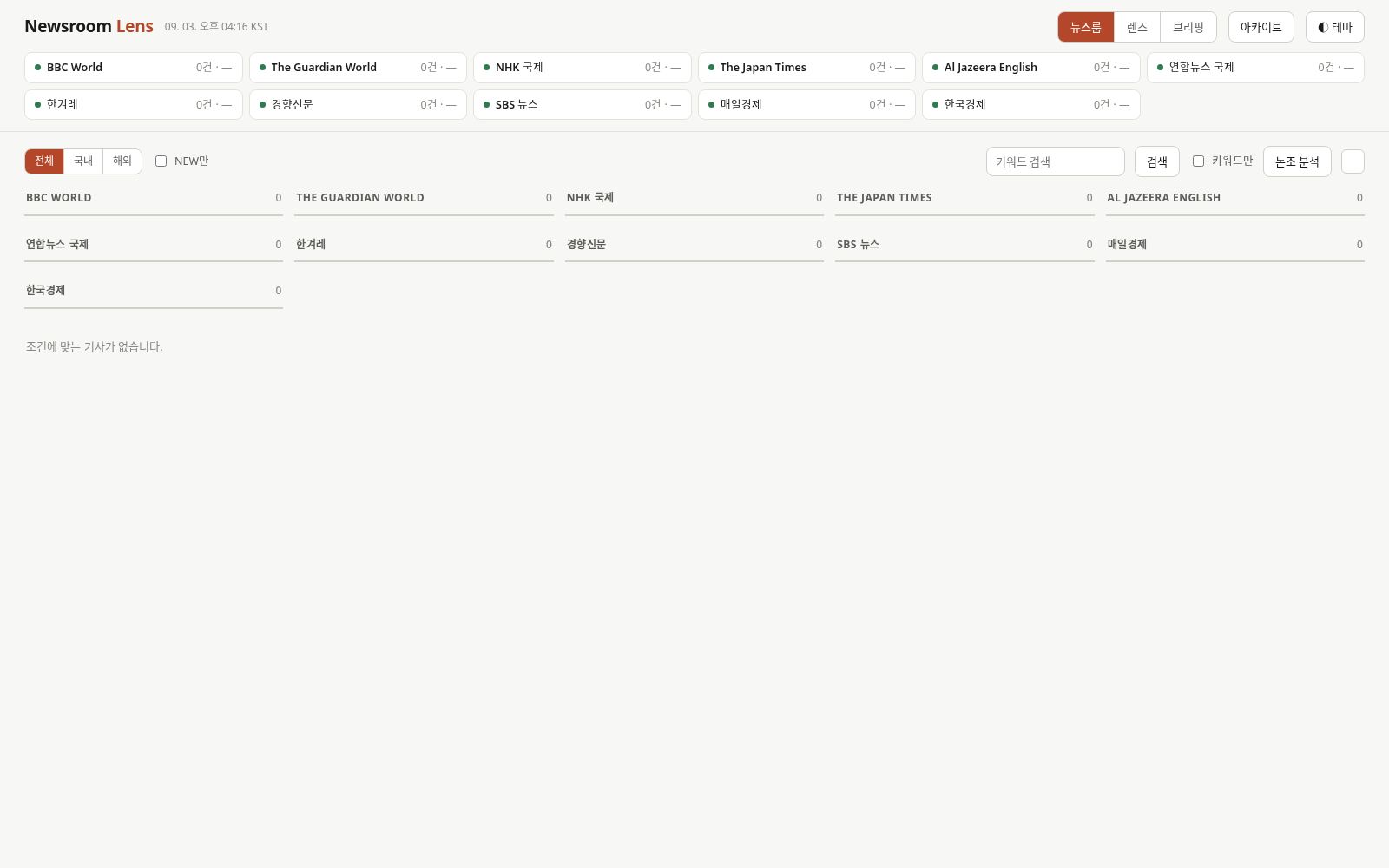Click the 검색 button
The height and width of the screenshot is (868, 1389).
tap(1156, 161)
